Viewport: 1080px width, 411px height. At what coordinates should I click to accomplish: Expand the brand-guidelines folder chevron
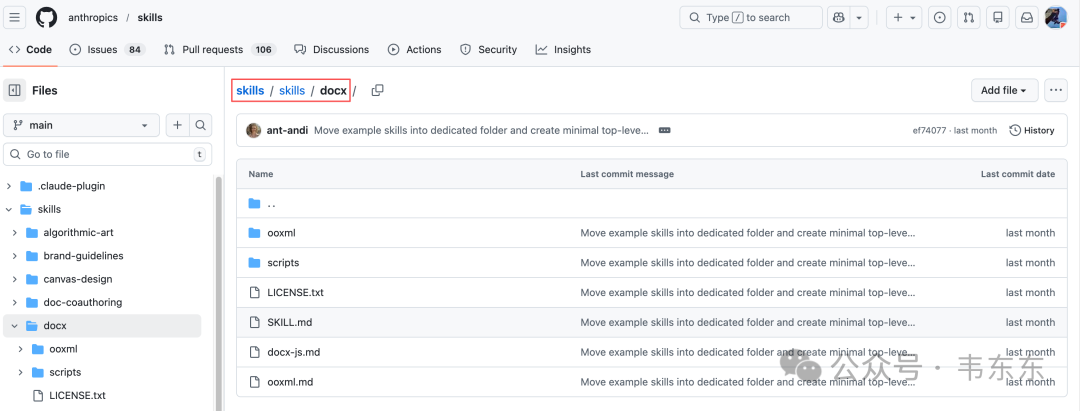(x=15, y=256)
